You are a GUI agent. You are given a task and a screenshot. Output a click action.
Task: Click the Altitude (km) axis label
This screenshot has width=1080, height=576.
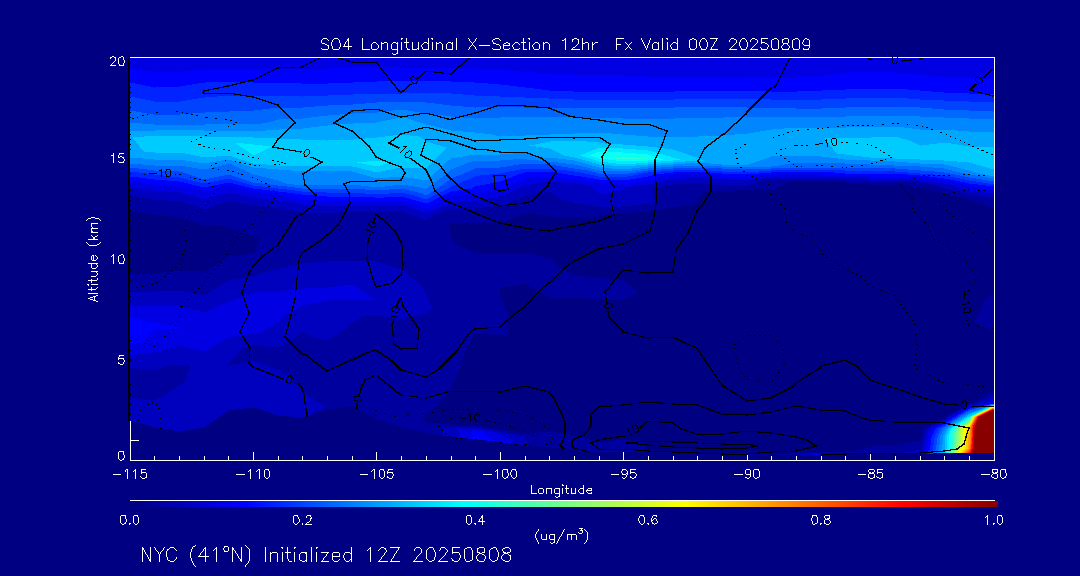coord(93,259)
